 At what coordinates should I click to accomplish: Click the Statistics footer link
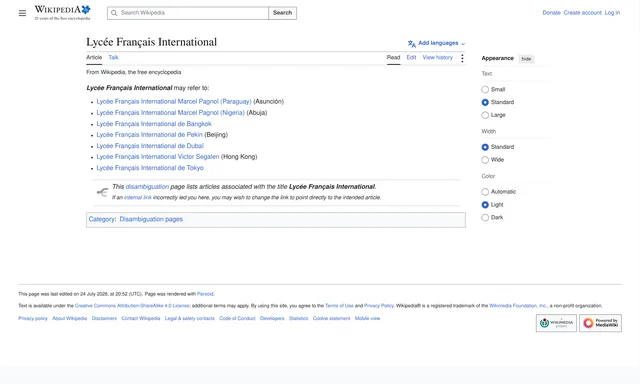point(298,318)
